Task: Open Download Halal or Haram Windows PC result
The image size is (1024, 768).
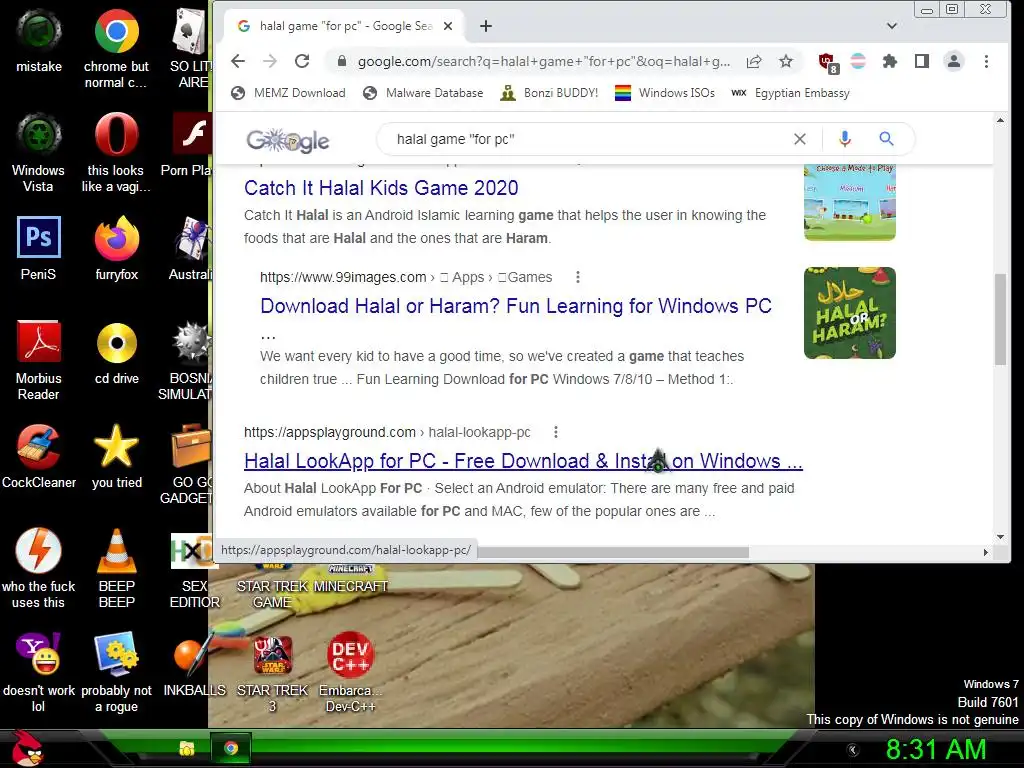Action: tap(516, 306)
